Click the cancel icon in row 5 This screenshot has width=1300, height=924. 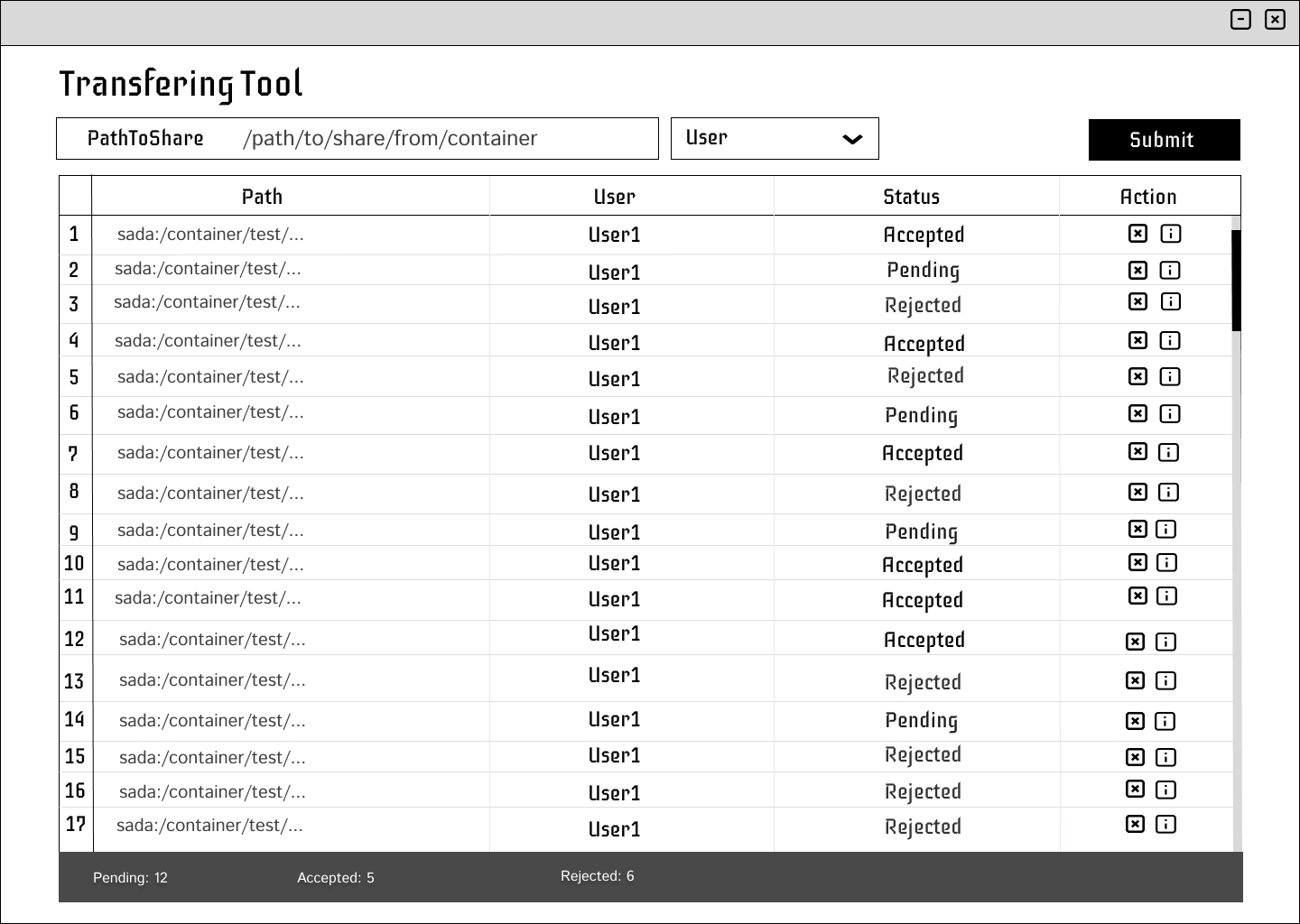tap(1137, 376)
